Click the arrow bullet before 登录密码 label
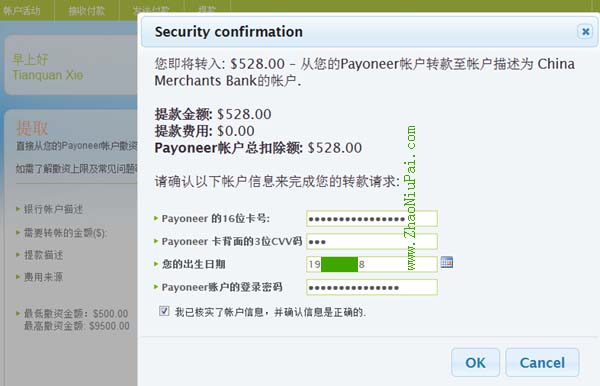Screen dimensions: 600x386 pos(156,287)
